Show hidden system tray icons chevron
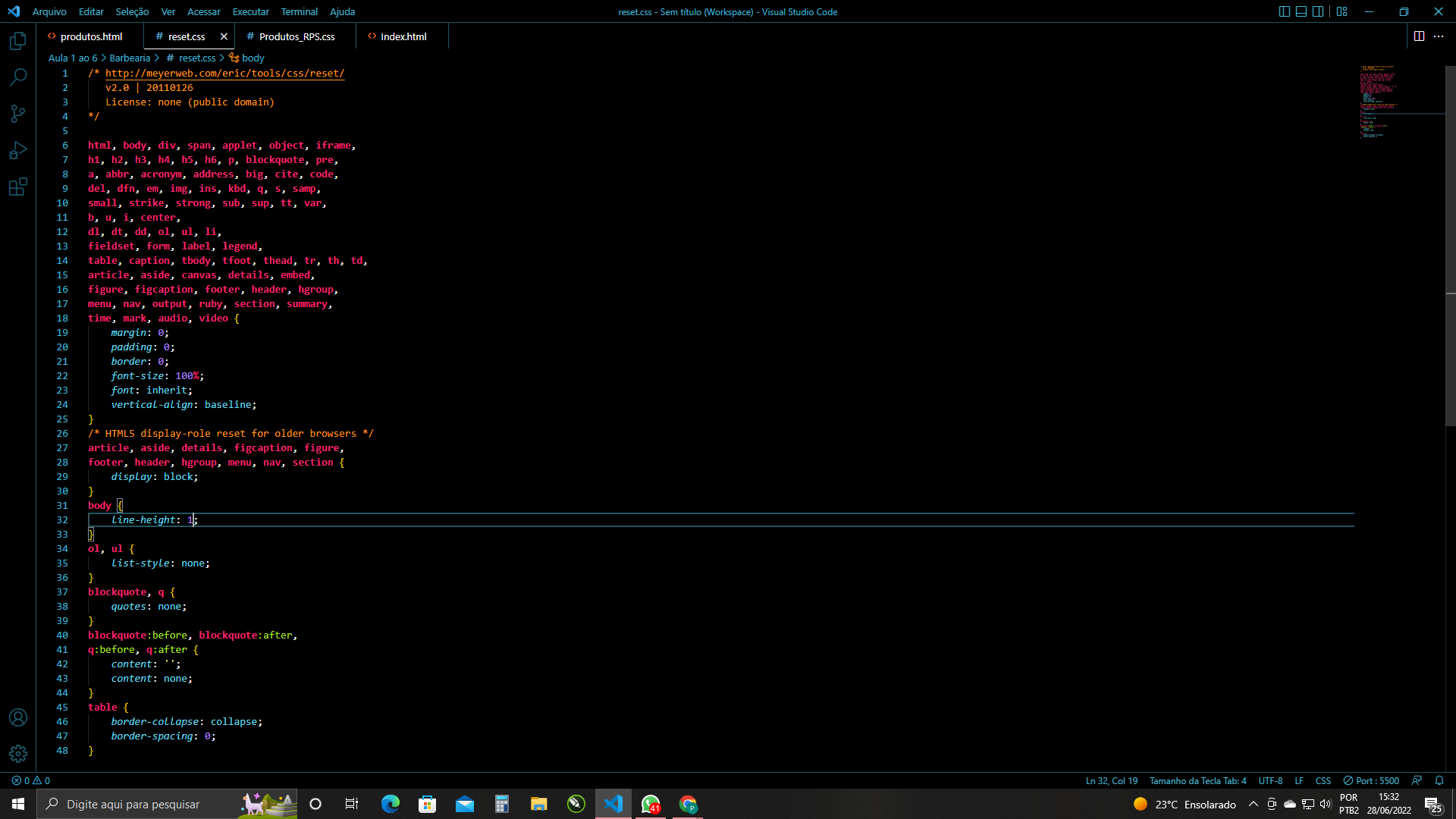Screen dimensions: 1456x819 1253,804
